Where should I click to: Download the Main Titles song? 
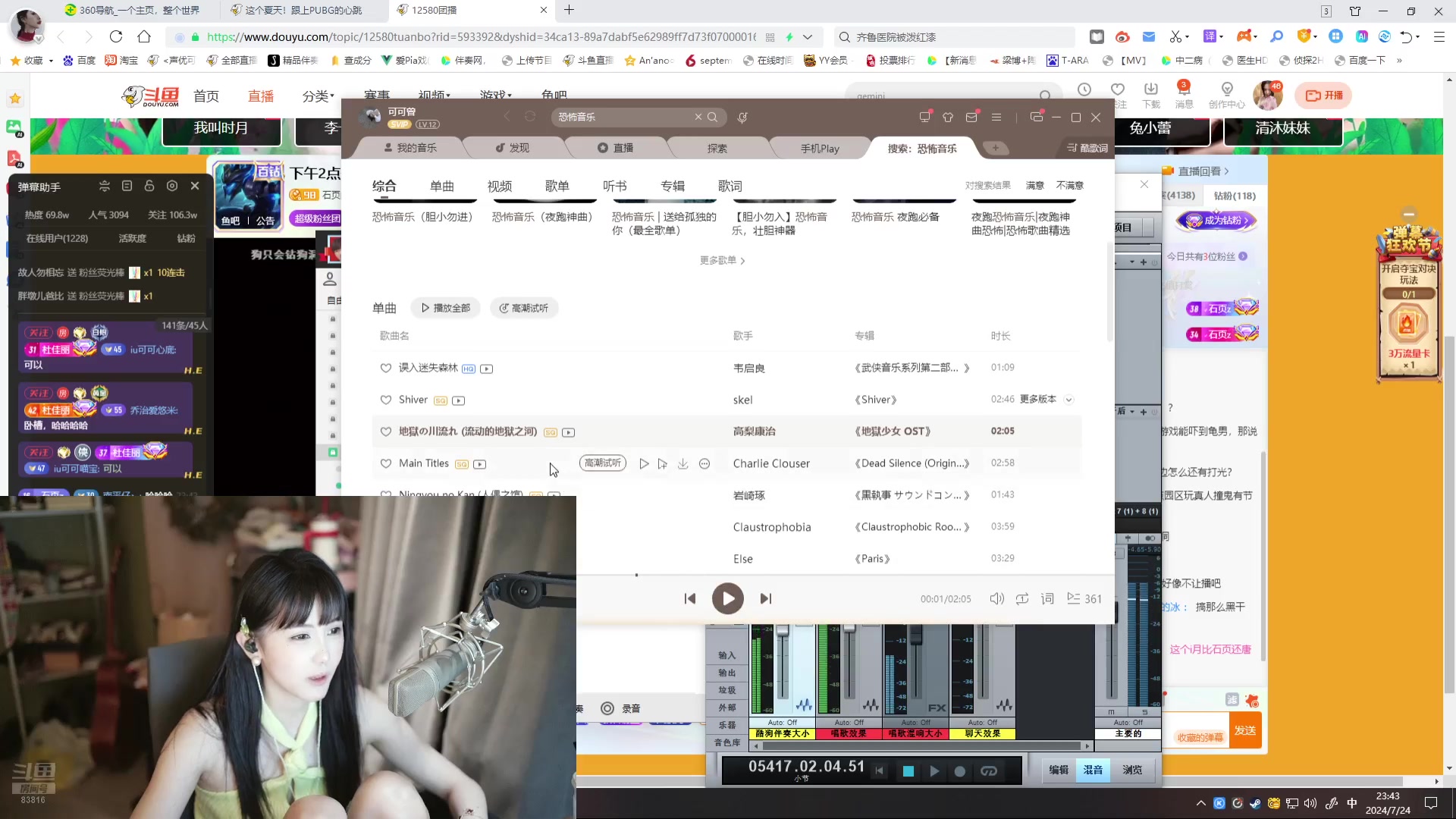click(683, 463)
